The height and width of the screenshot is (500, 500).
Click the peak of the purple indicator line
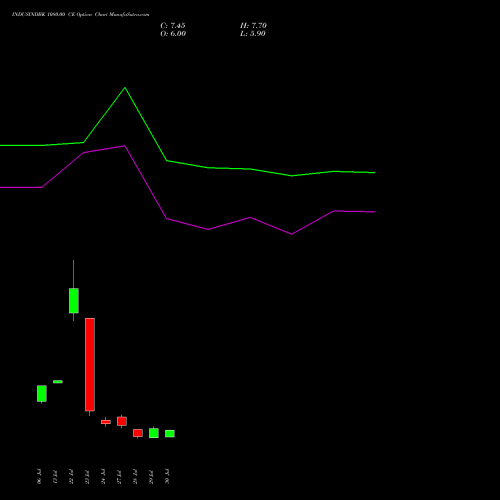coord(125,146)
